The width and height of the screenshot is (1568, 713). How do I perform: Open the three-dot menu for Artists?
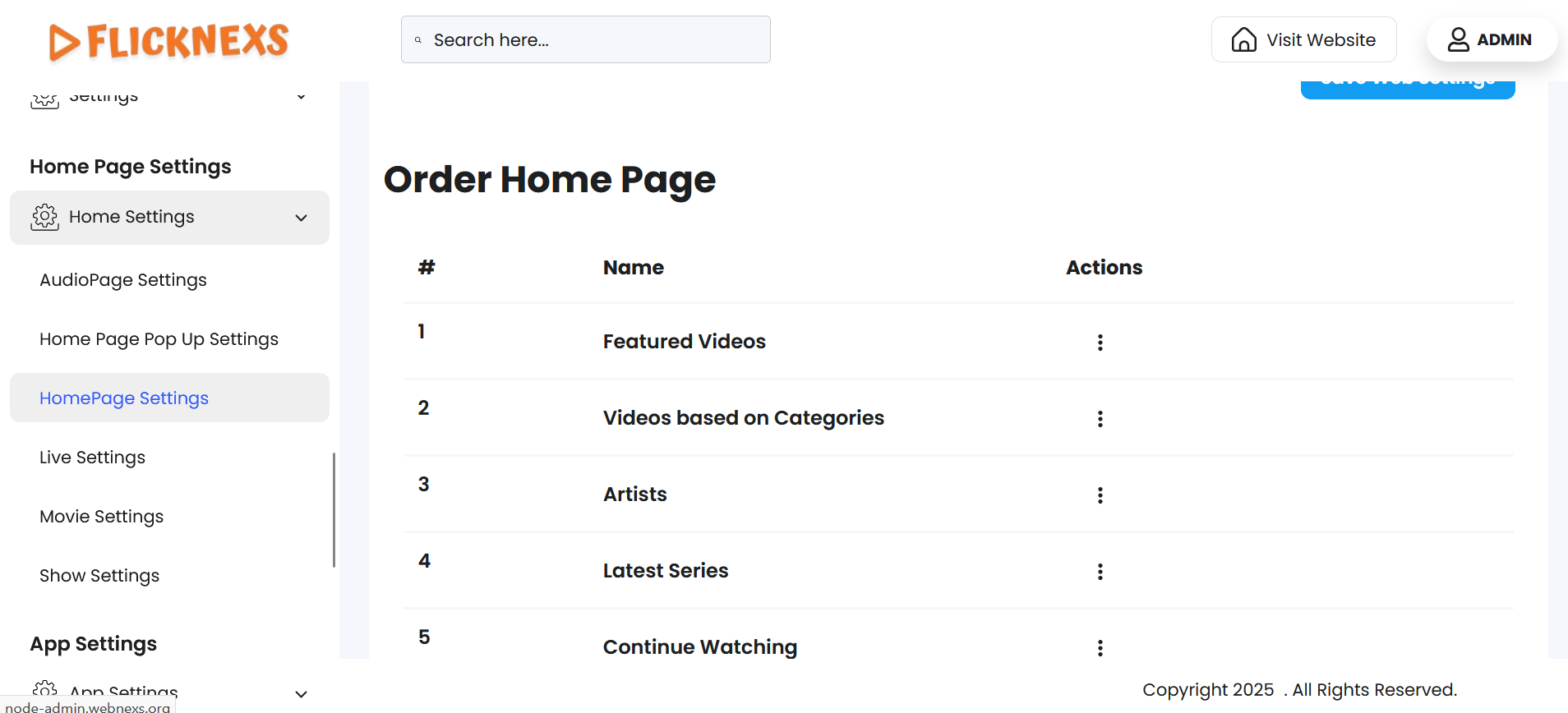pyautogui.click(x=1100, y=495)
